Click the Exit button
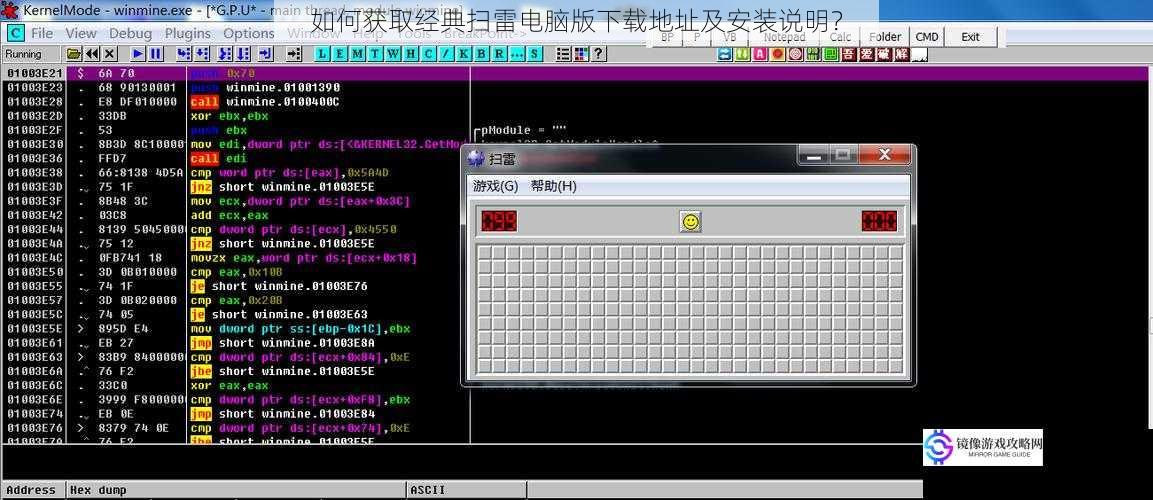Screen dimensions: 1153x500 click(x=971, y=38)
